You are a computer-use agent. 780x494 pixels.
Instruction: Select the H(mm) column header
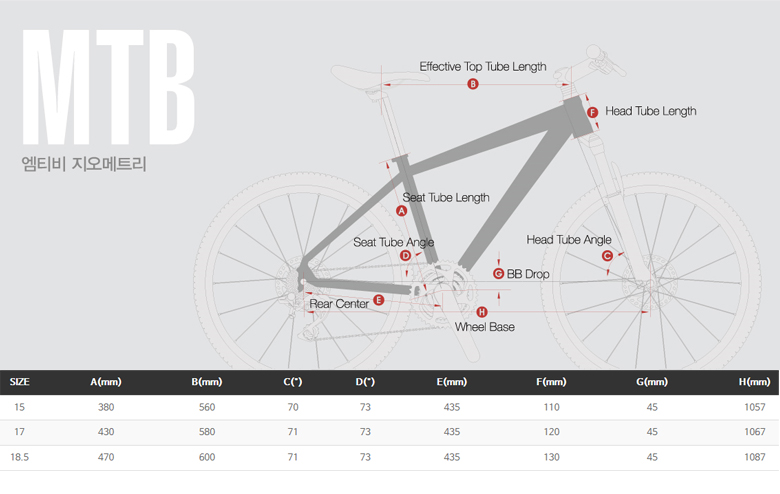(754, 382)
